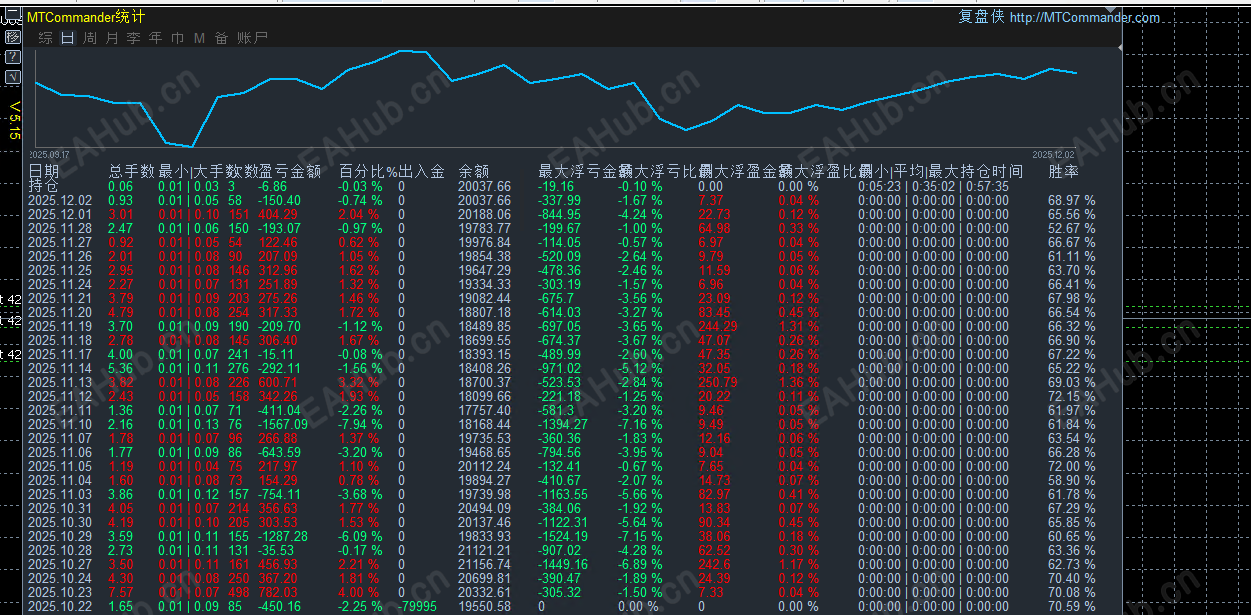Switch to the M tab

pyautogui.click(x=199, y=38)
